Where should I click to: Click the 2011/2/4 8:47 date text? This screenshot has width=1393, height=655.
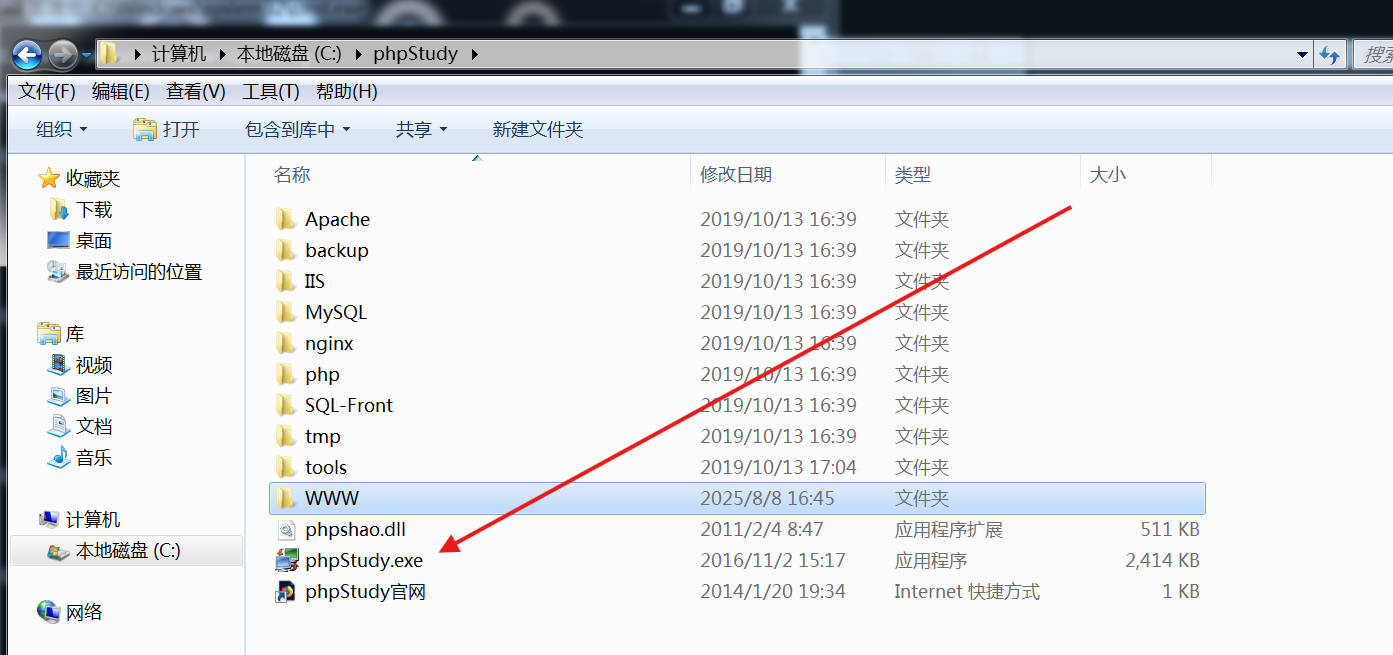[x=762, y=530]
